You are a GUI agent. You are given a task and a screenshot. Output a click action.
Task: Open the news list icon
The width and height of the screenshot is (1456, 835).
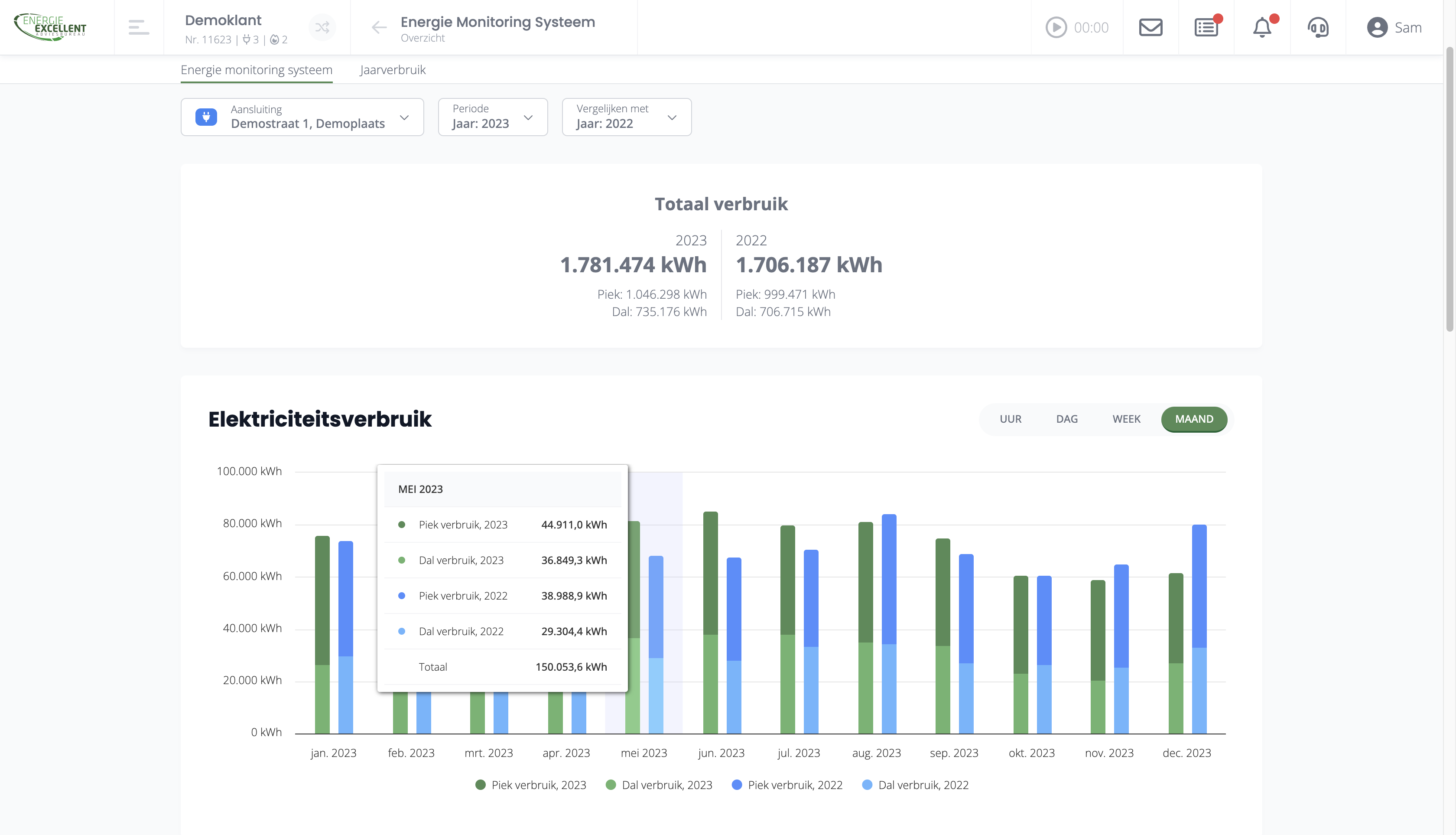(x=1206, y=27)
